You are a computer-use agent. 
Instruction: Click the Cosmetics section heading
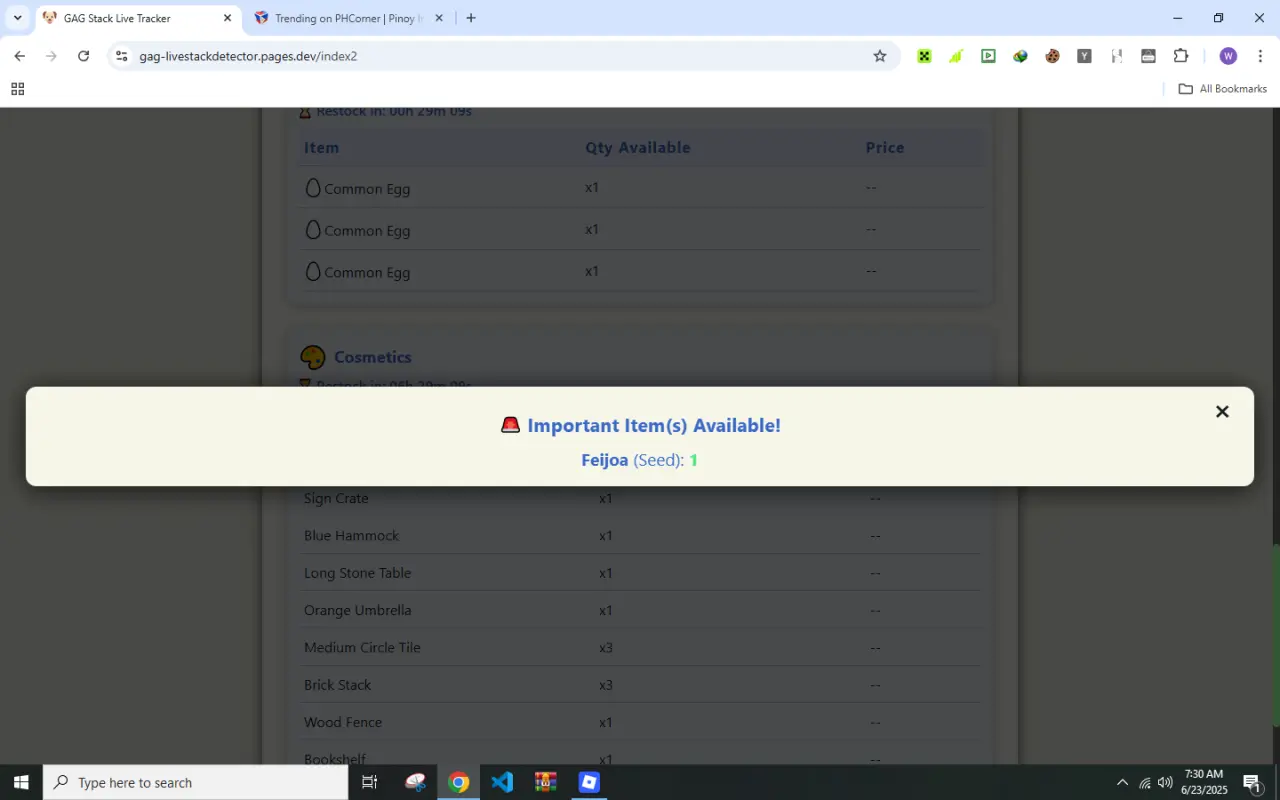pyautogui.click(x=372, y=357)
